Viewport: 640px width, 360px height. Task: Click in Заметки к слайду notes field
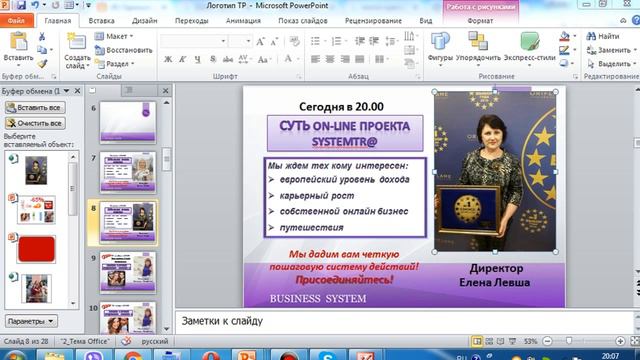404,322
